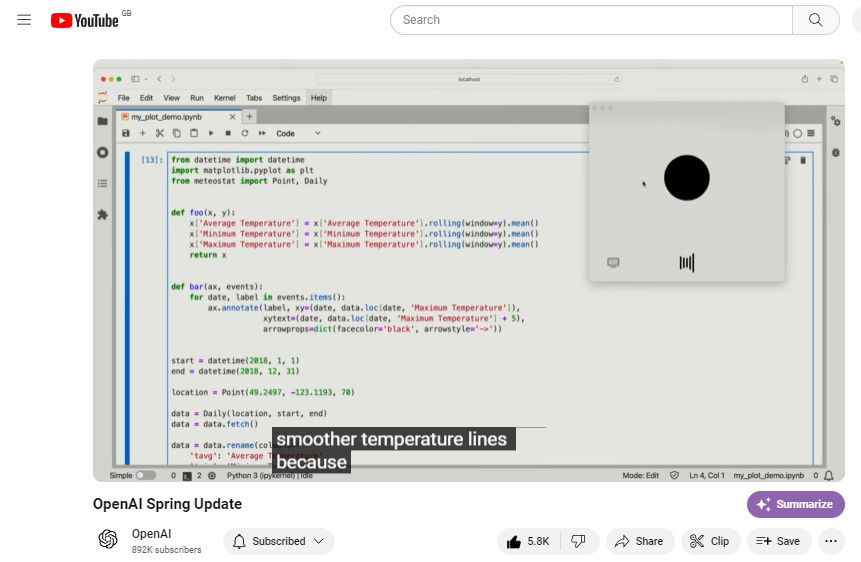Run the selected cell play icon
Screen dimensions: 861x562
click(x=211, y=133)
